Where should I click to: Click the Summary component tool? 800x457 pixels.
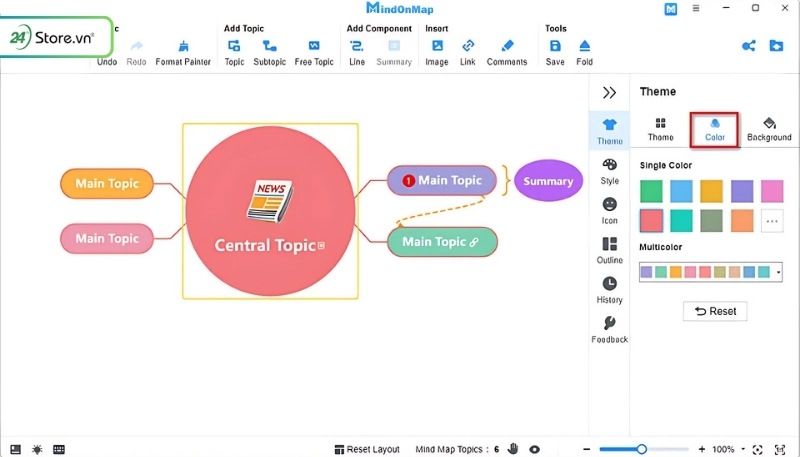pos(394,53)
